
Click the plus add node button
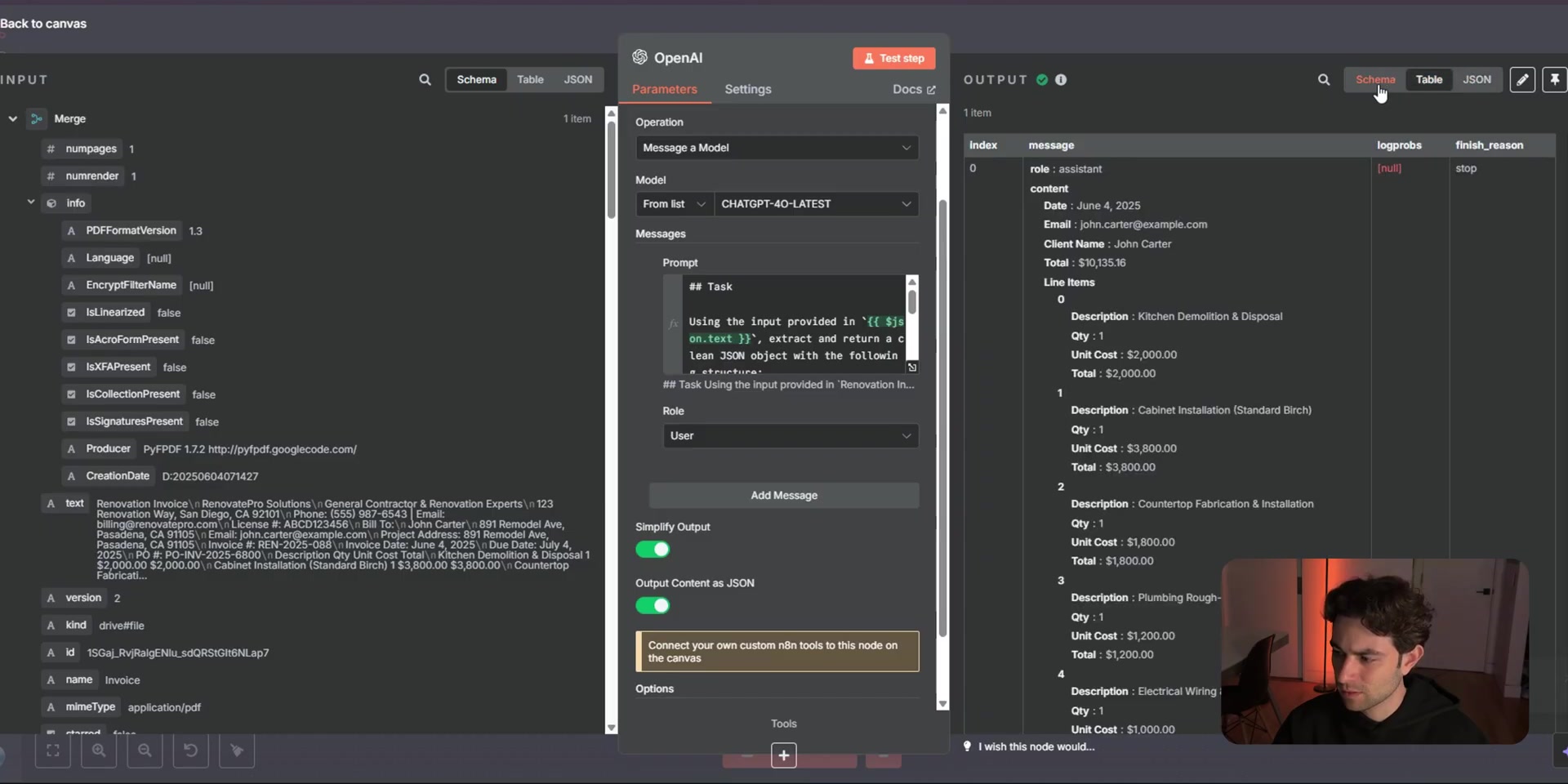[x=784, y=755]
